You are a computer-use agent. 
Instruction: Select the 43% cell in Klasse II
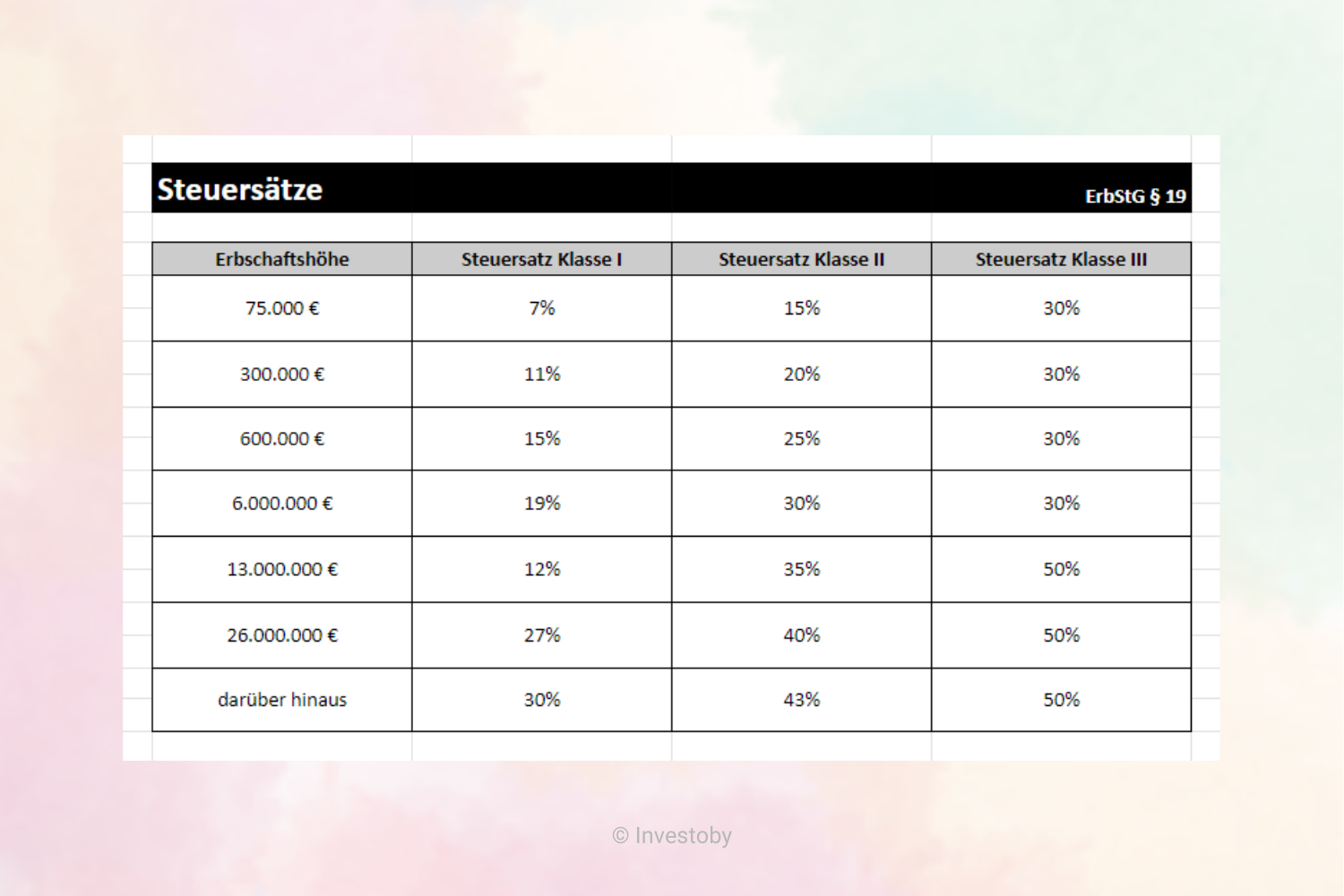coord(801,700)
